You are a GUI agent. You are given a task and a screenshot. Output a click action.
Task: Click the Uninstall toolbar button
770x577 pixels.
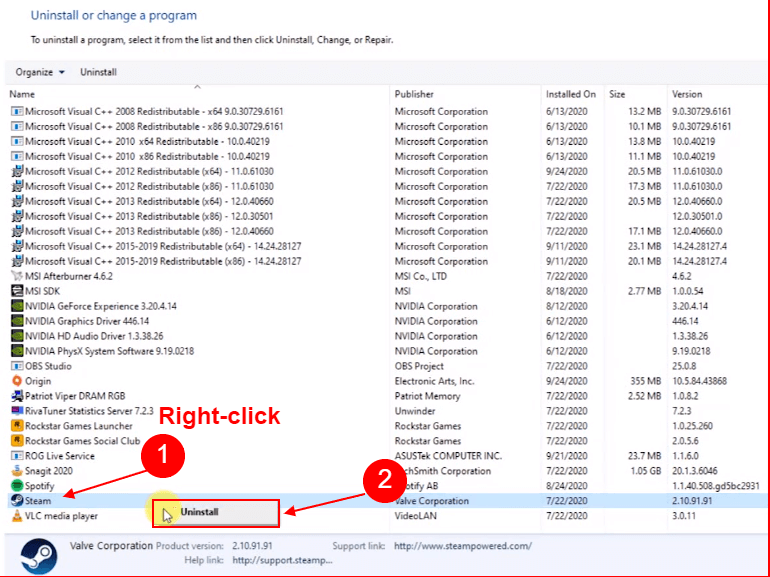pos(98,72)
